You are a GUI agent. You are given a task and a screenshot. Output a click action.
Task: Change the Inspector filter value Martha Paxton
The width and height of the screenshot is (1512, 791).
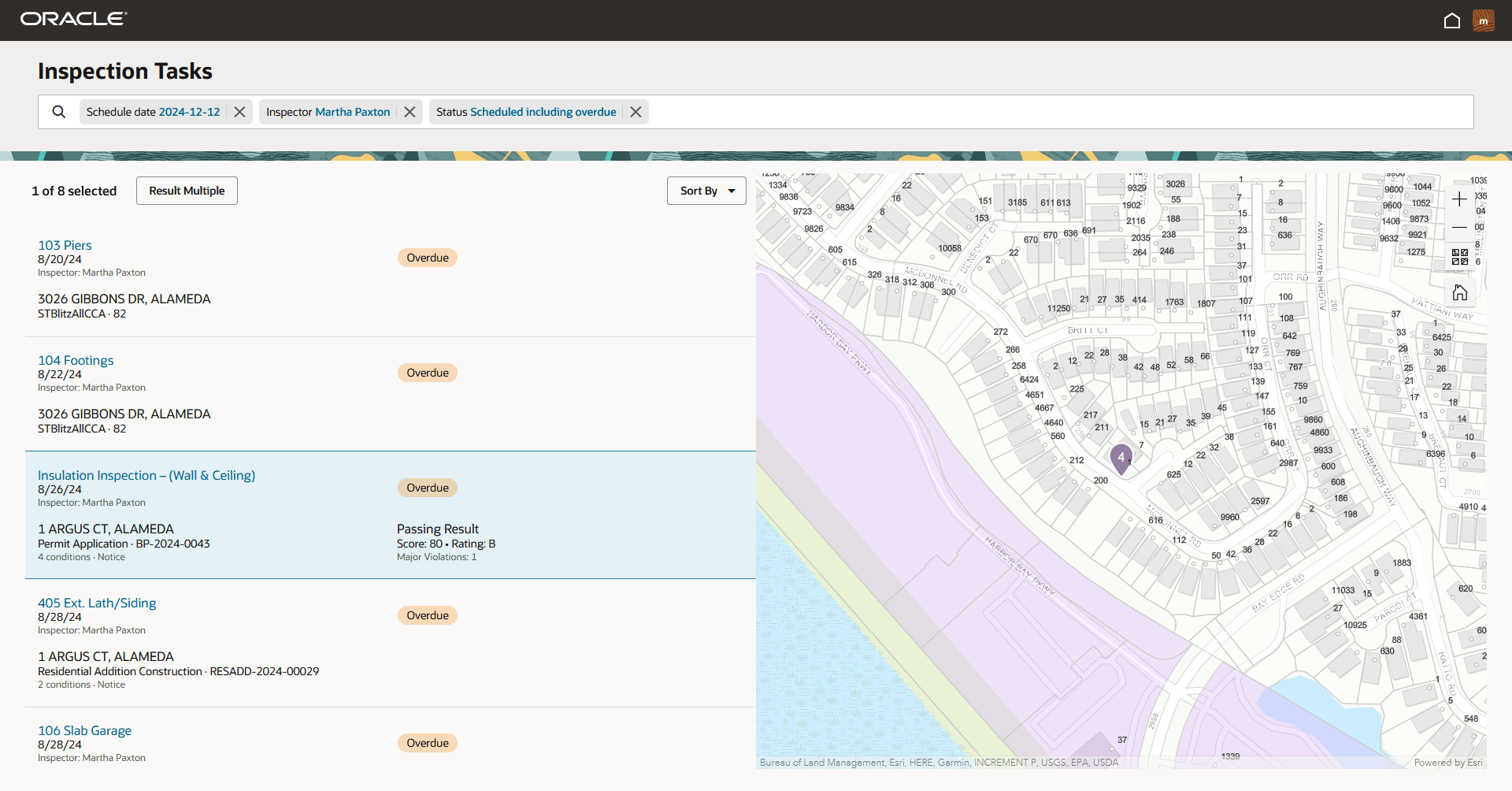(351, 111)
